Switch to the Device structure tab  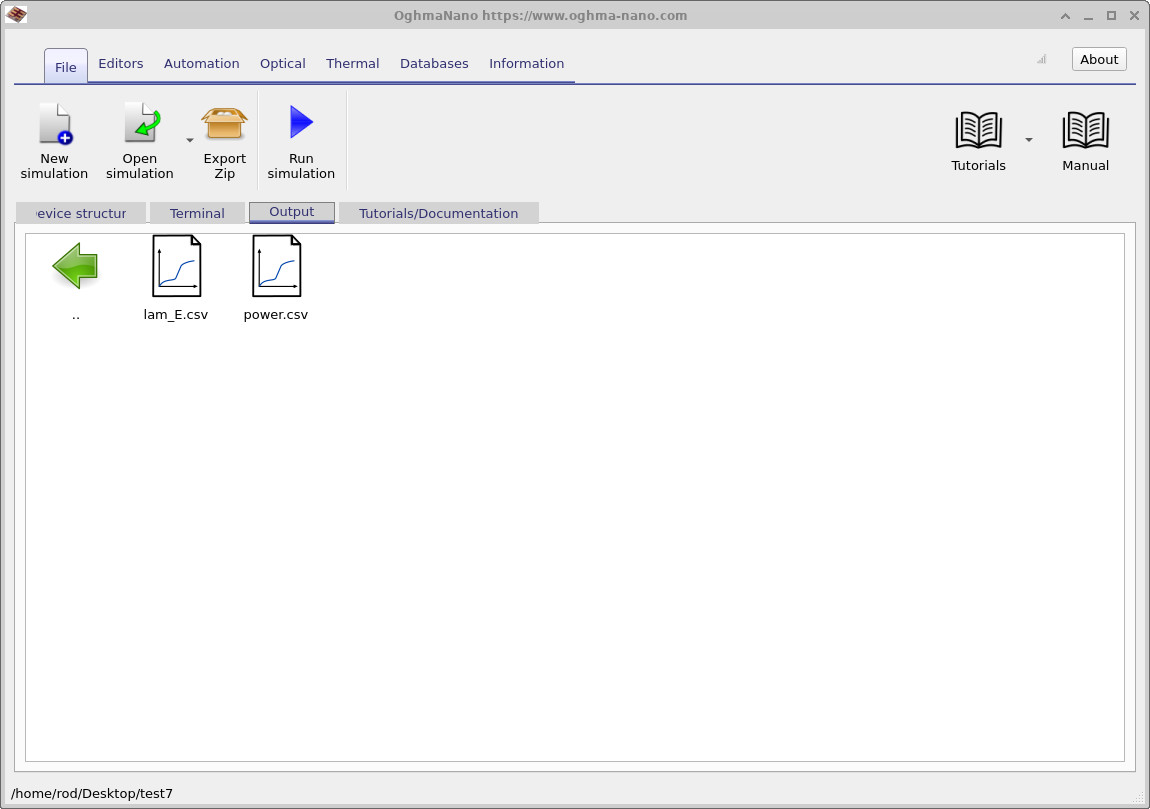coord(81,213)
